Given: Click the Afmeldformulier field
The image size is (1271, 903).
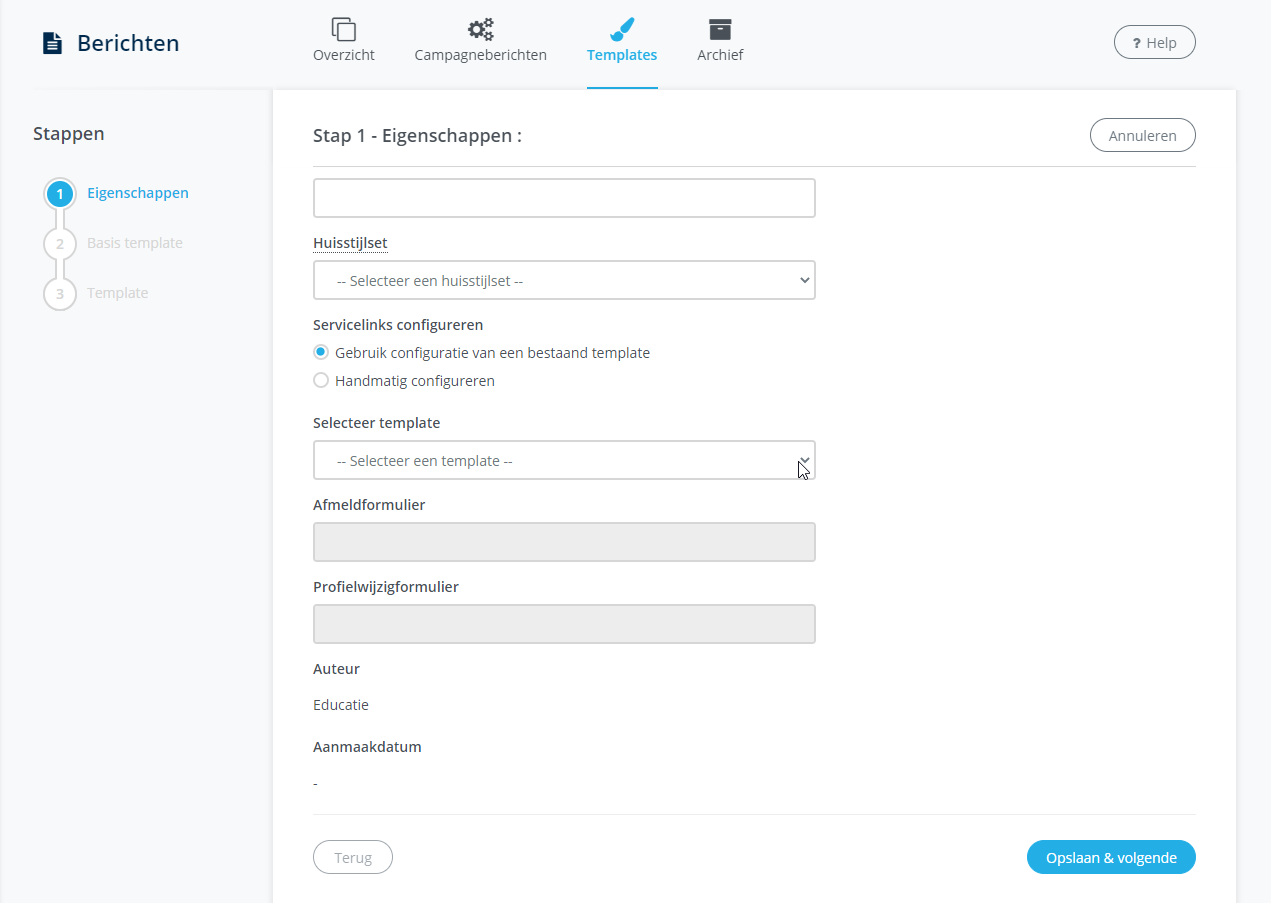Looking at the screenshot, I should point(564,542).
